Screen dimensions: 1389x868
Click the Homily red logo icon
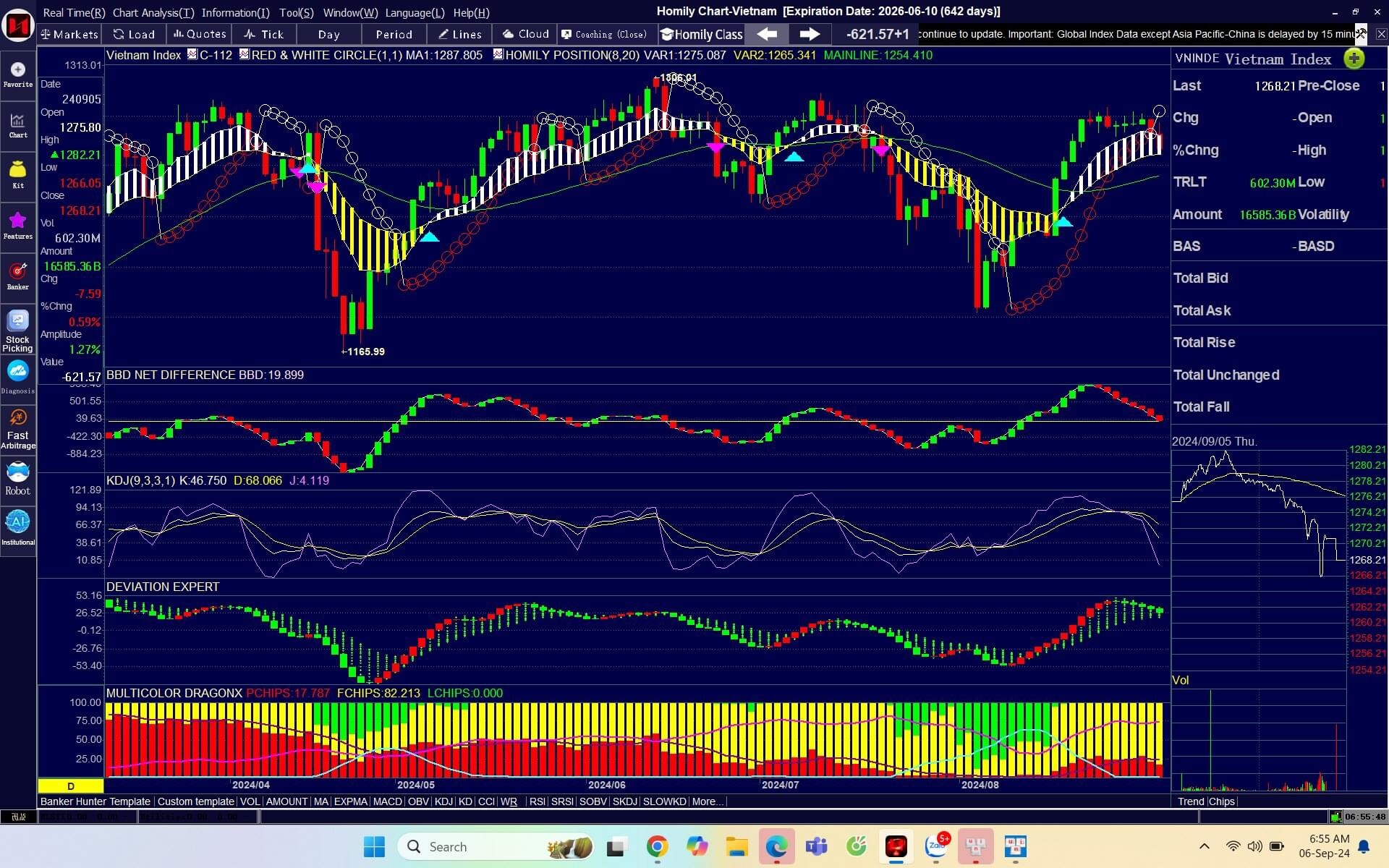coord(18,25)
